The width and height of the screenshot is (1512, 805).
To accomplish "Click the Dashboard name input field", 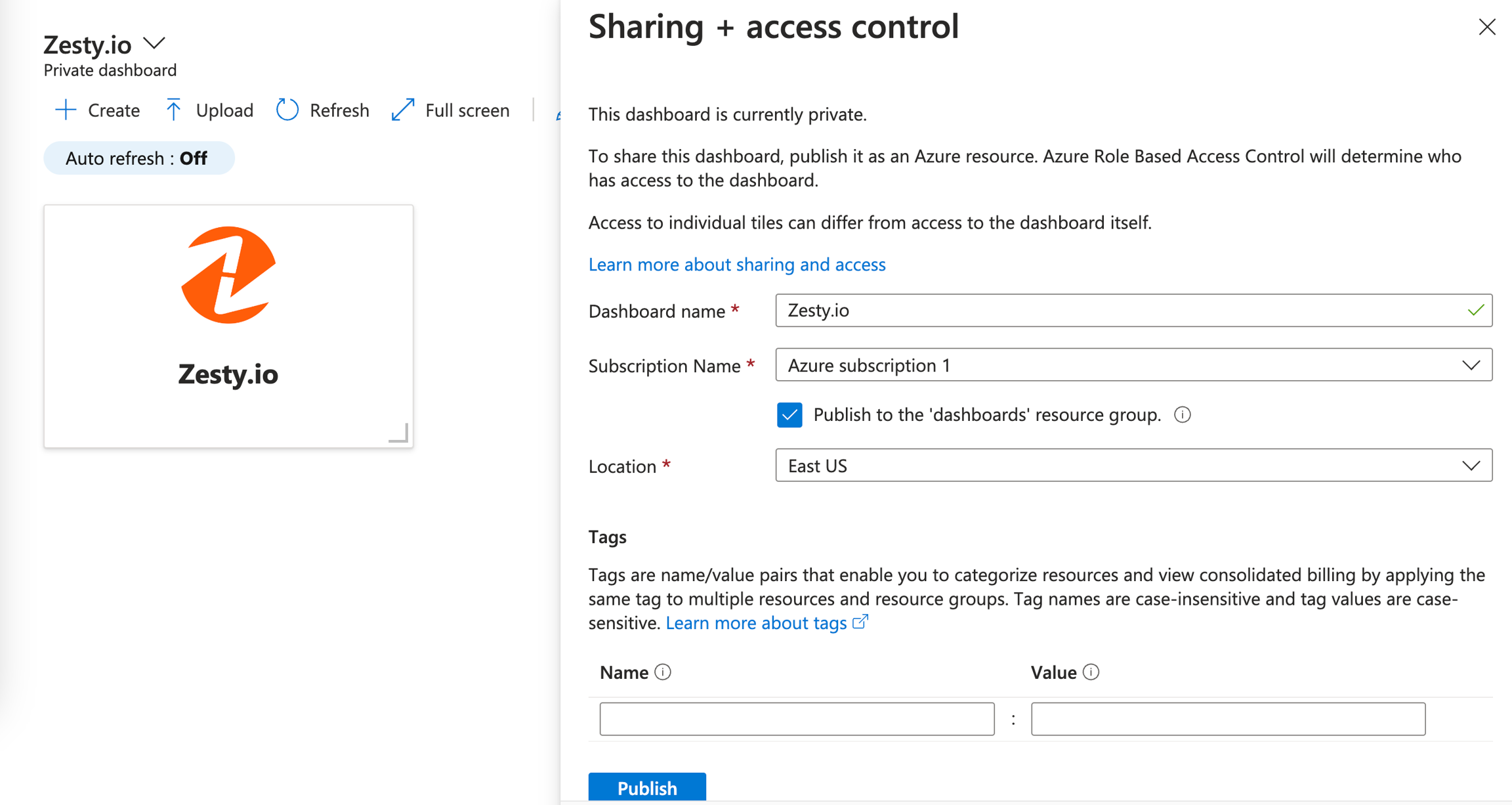I will (x=1133, y=310).
